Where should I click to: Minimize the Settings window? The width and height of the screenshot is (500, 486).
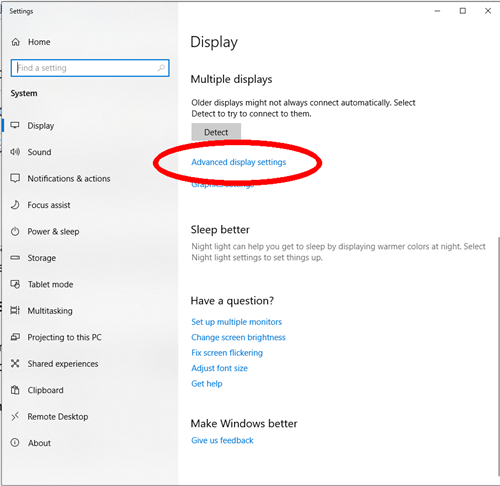coord(437,11)
